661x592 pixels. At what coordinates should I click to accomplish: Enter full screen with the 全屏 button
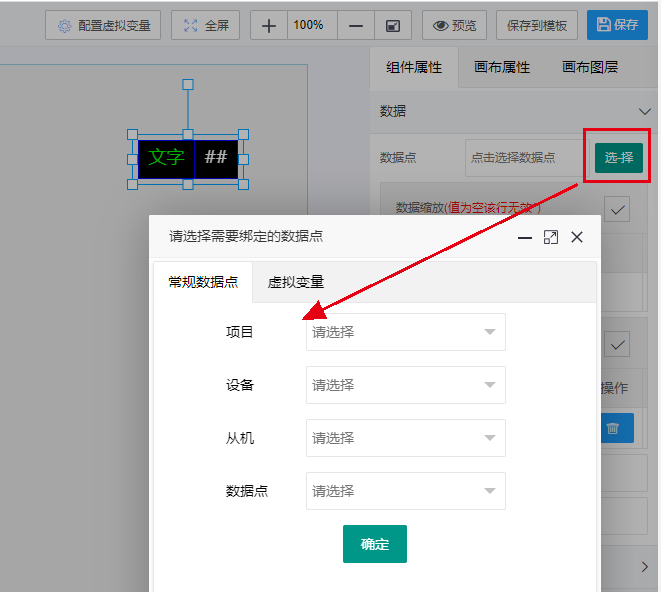click(206, 25)
